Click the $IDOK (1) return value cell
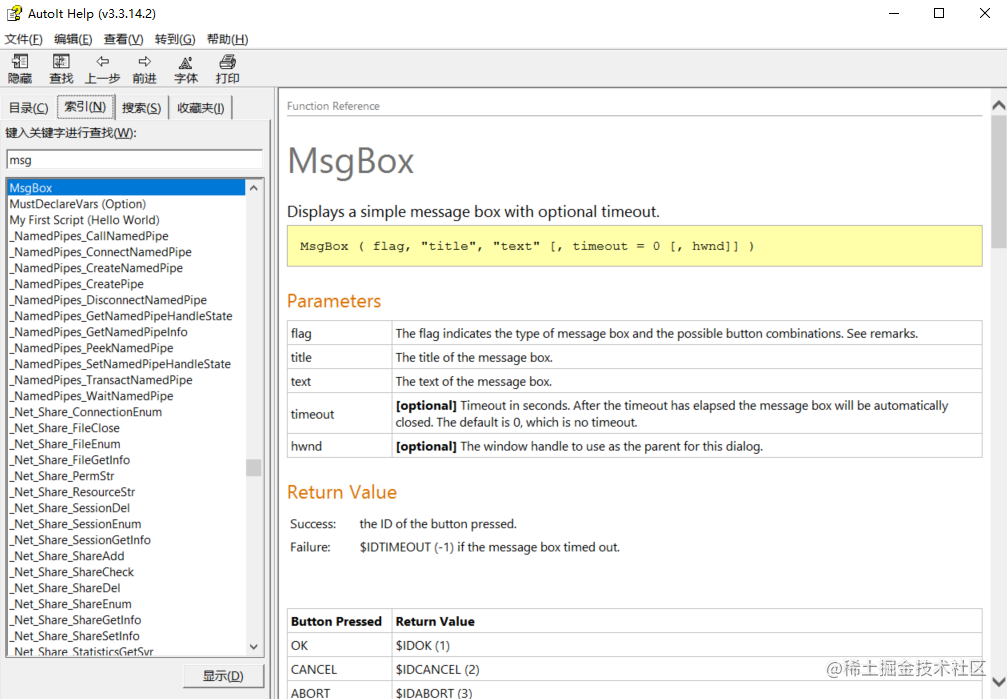The image size is (1007, 699). click(687, 645)
